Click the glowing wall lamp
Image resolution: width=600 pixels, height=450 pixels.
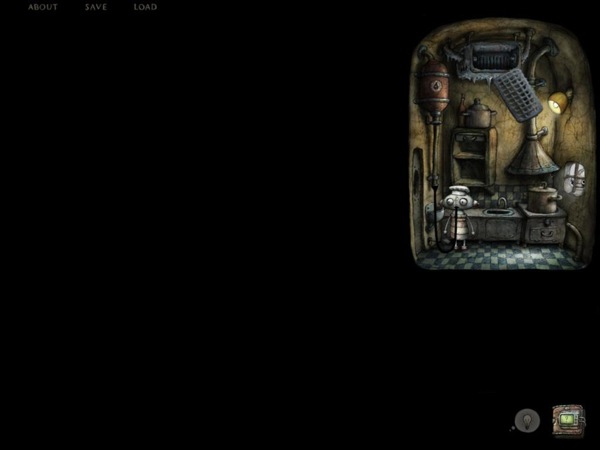click(x=560, y=101)
